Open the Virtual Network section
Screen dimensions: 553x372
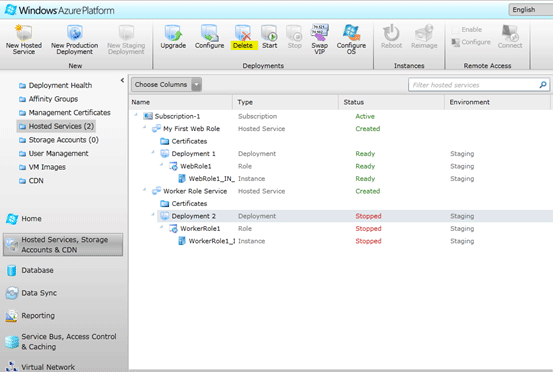40,367
